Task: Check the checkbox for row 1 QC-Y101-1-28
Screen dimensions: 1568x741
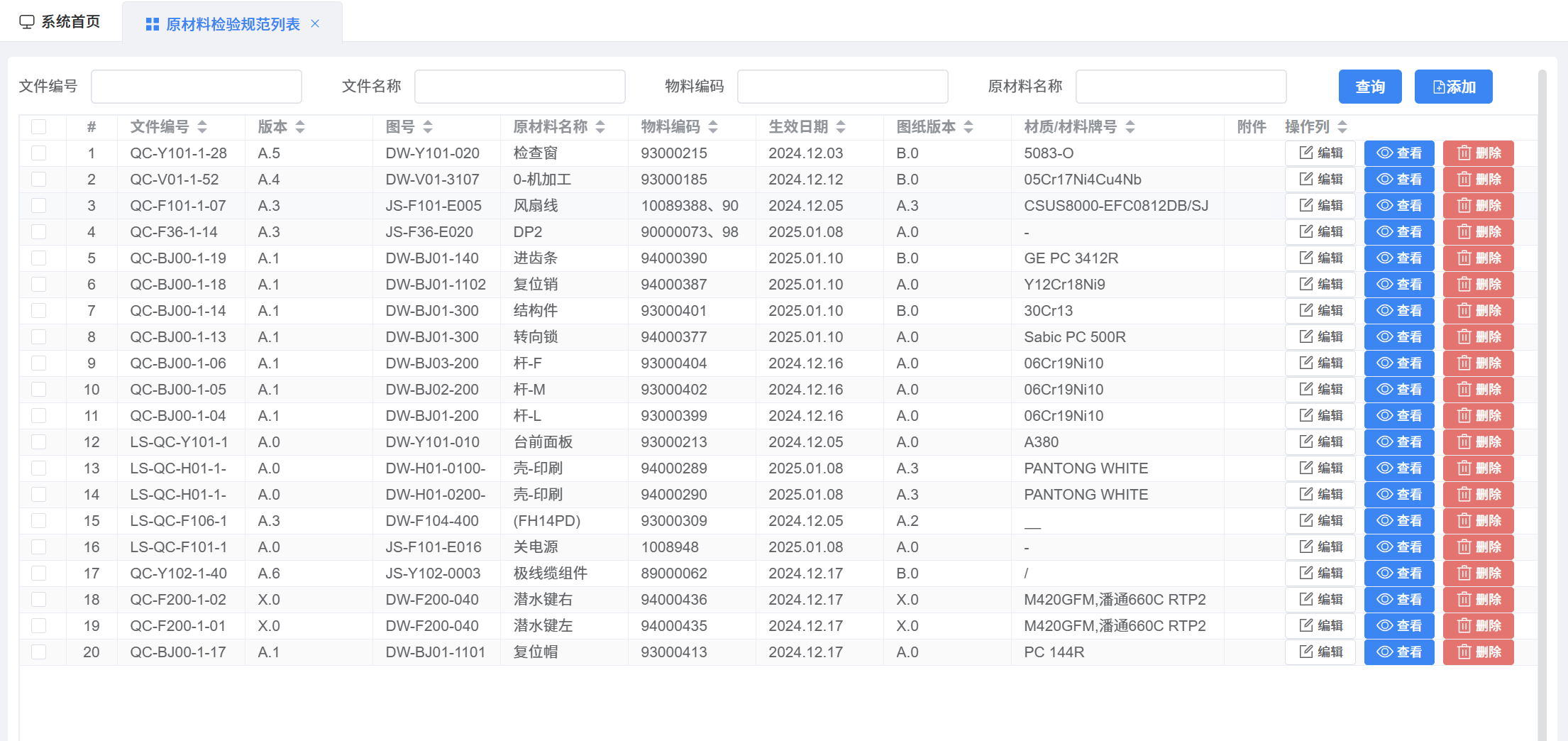Action: tap(39, 153)
